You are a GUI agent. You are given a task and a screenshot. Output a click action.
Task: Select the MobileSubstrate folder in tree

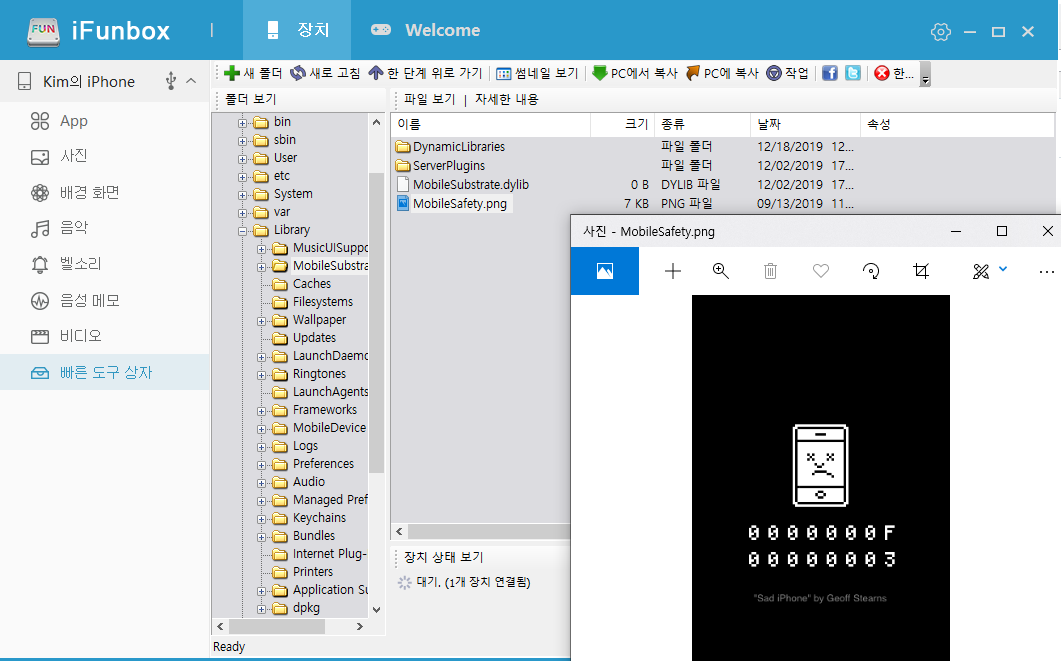[330, 266]
